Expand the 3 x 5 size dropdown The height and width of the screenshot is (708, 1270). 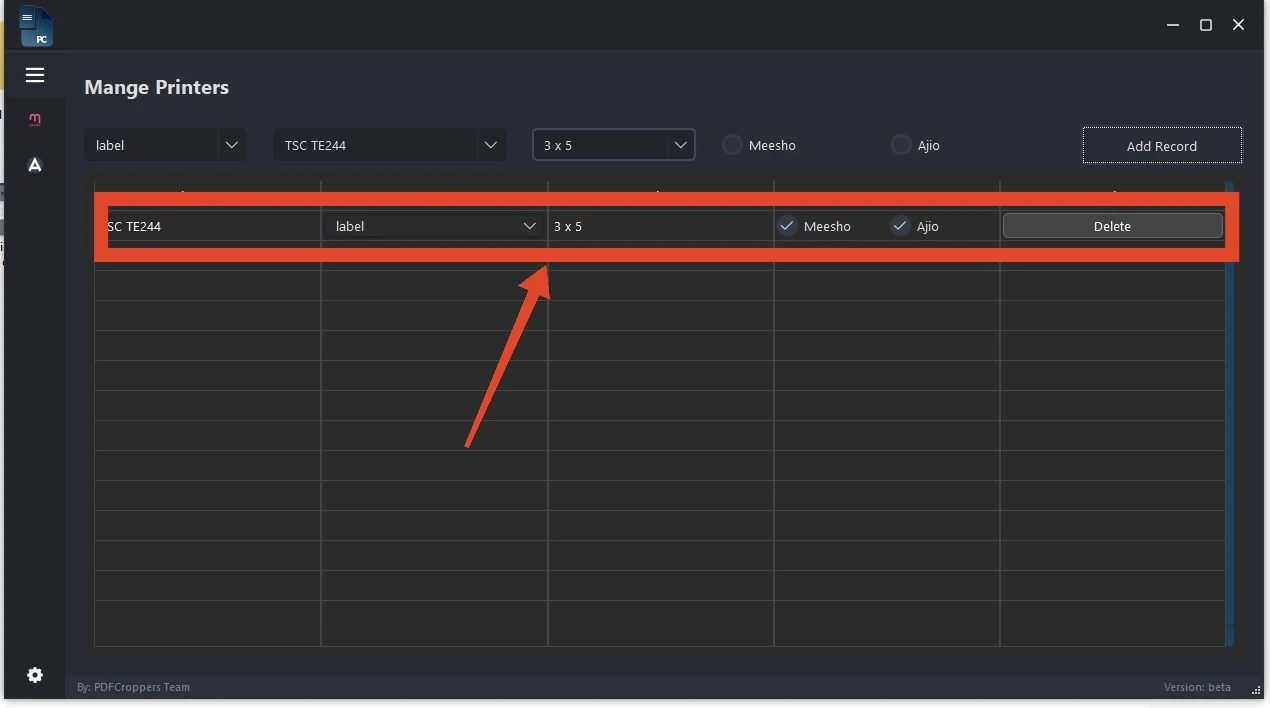click(x=613, y=145)
